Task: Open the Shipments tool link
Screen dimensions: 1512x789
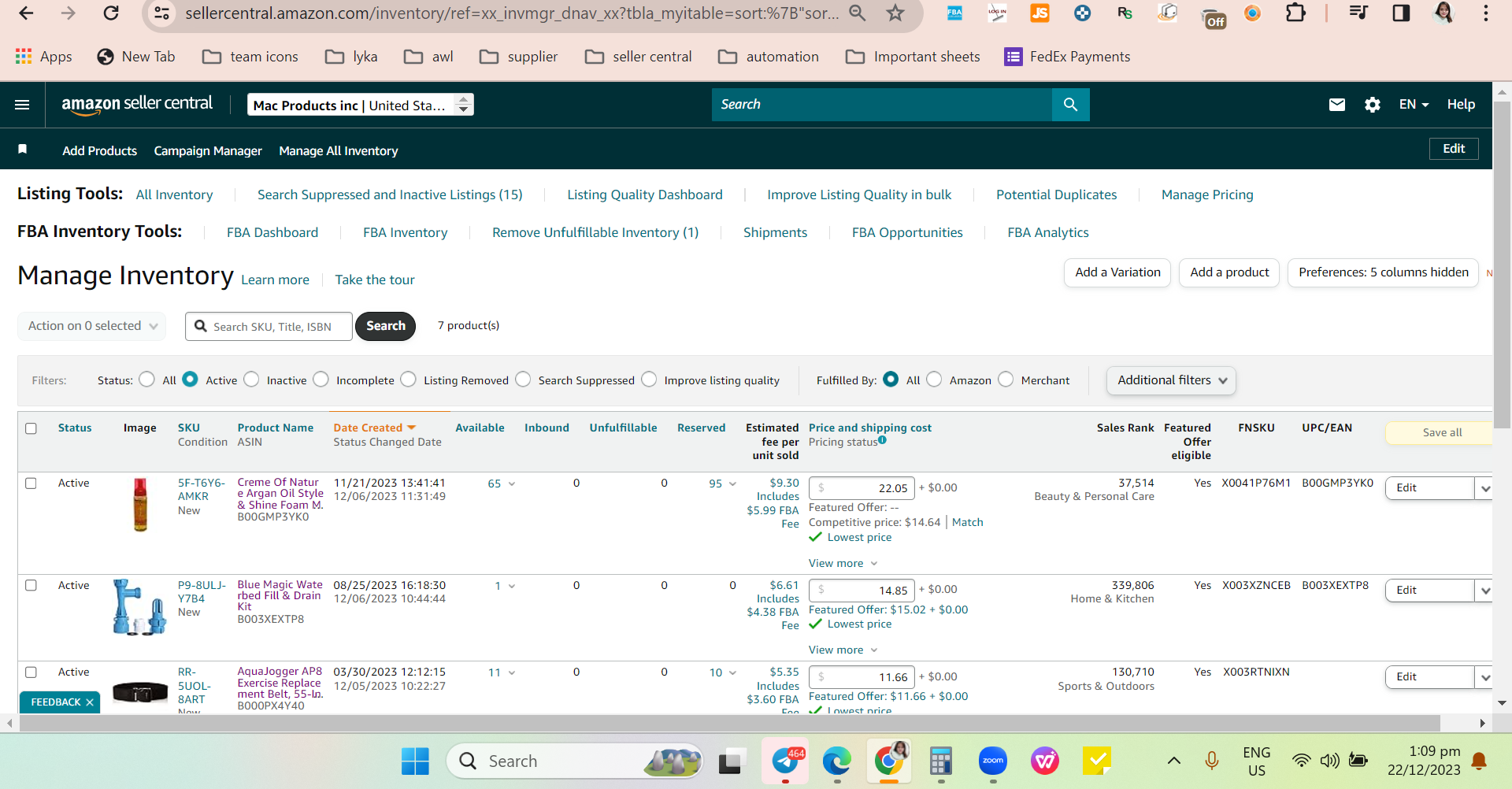Action: (775, 232)
